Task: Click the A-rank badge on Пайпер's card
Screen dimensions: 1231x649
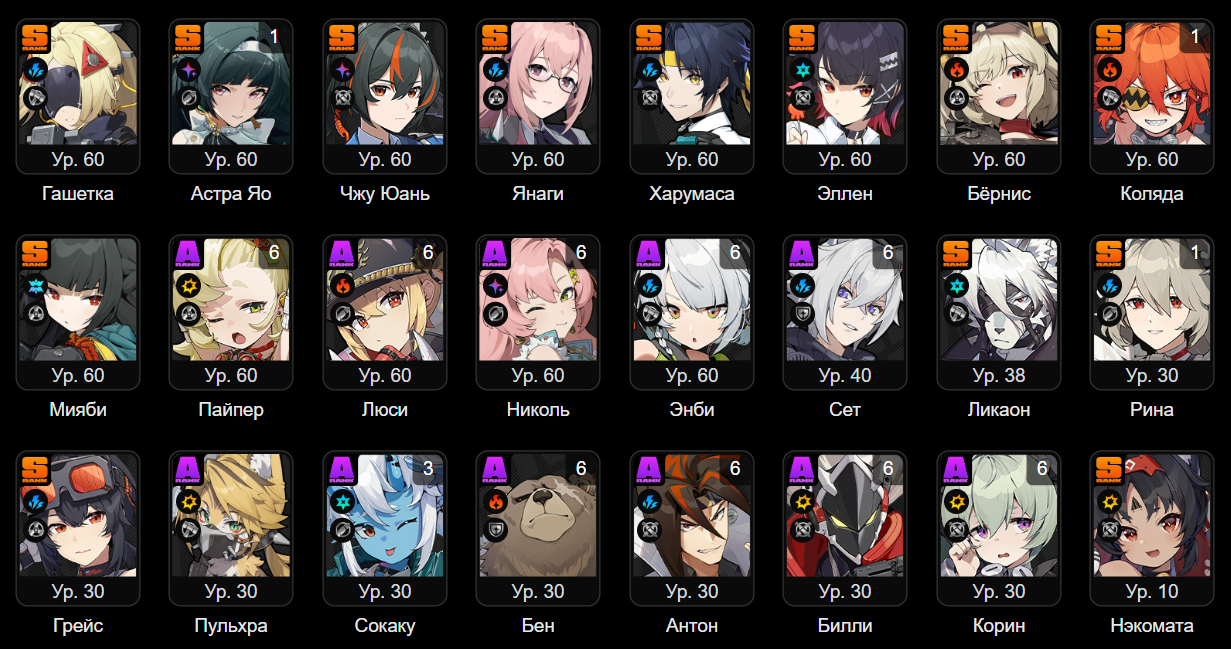Action: [x=187, y=253]
